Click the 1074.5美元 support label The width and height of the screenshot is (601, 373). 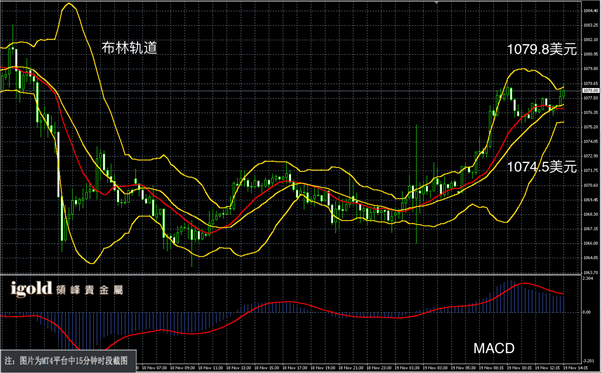(x=542, y=167)
